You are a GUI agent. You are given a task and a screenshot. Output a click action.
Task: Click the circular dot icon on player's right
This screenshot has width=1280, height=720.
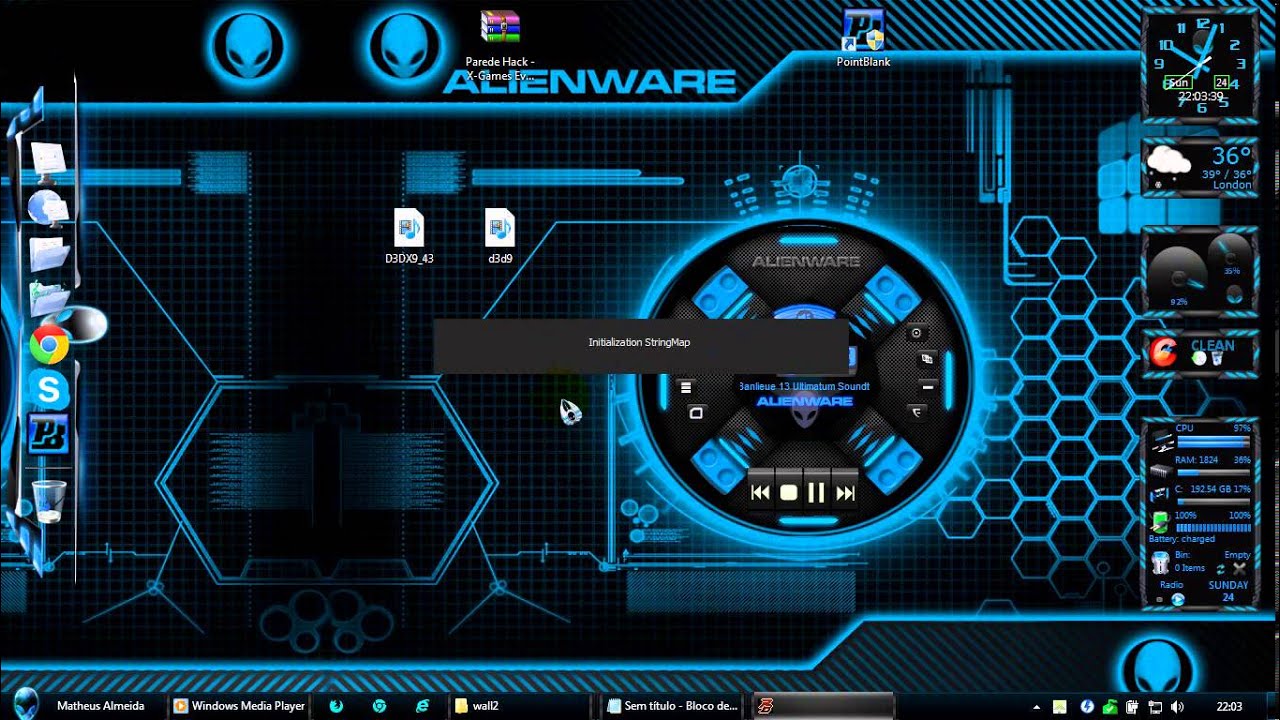[x=915, y=333]
